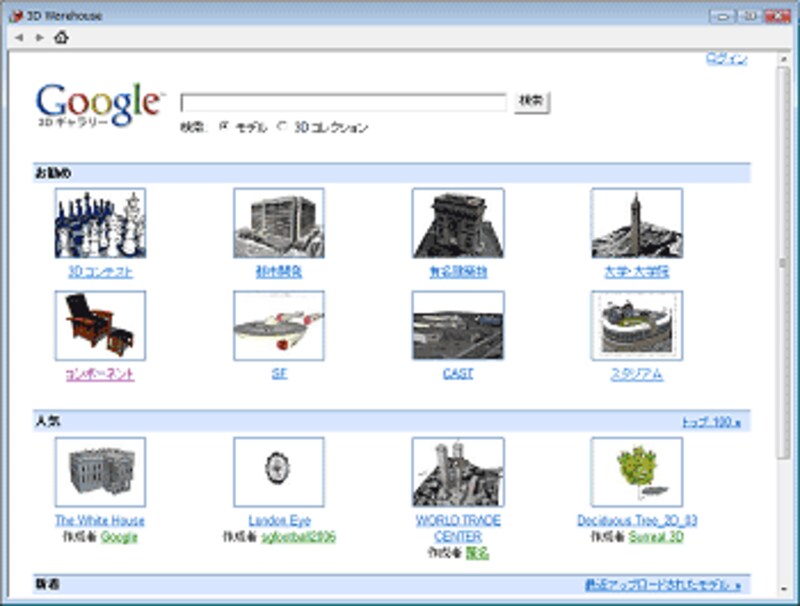This screenshot has height=606, width=800.
Task: Open the office building thumbnail
Action: (x=279, y=223)
